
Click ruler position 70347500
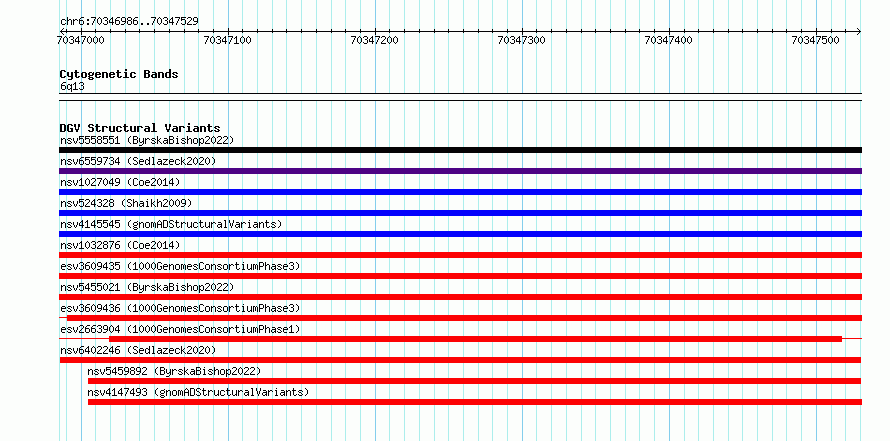pos(816,40)
